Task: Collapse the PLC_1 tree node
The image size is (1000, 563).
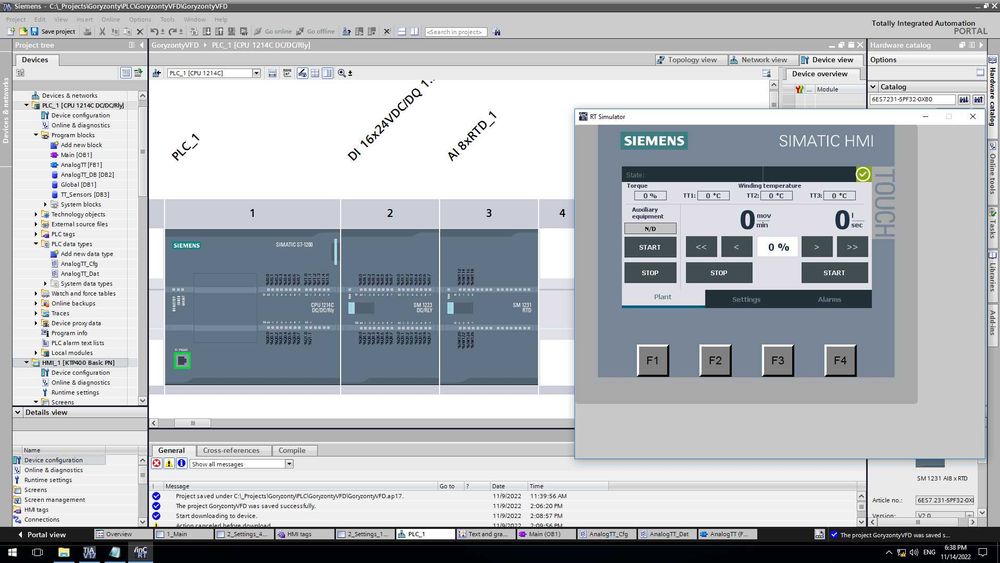Action: point(27,105)
